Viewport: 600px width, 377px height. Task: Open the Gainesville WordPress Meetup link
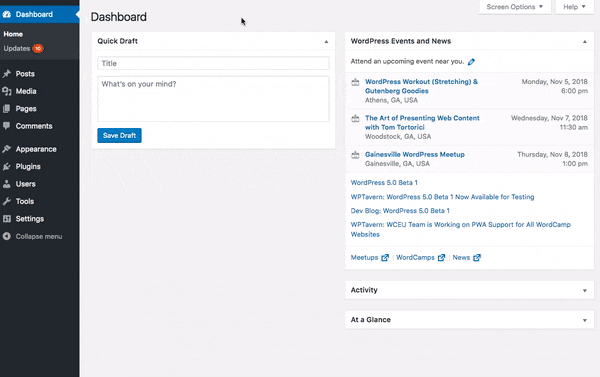(x=415, y=154)
